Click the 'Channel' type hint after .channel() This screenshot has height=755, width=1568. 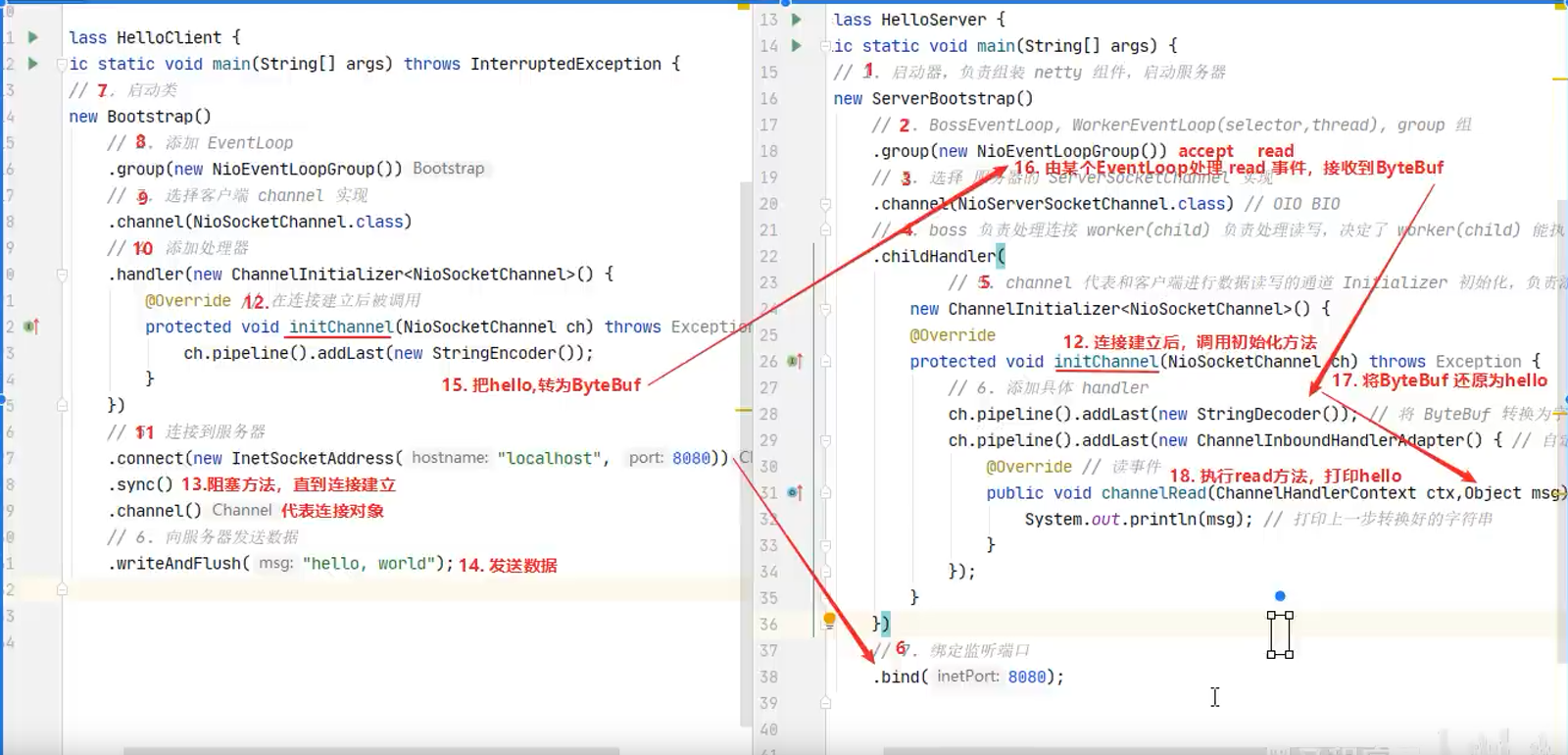[242, 510]
